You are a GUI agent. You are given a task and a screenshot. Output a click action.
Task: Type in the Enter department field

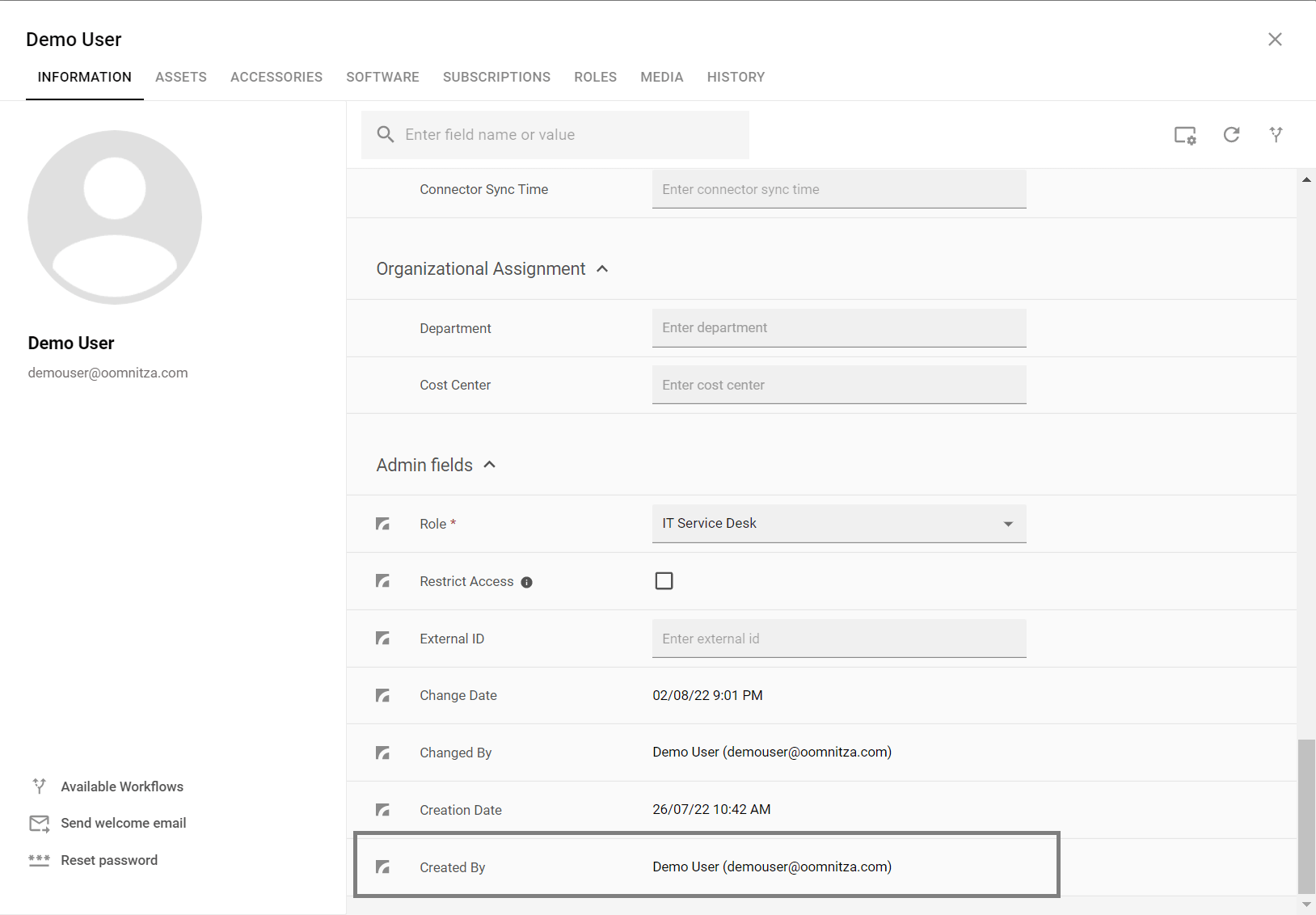pos(838,327)
